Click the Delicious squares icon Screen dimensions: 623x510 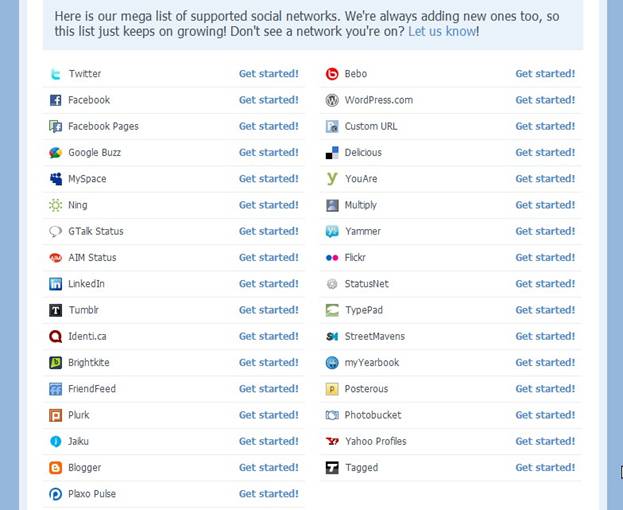332,153
